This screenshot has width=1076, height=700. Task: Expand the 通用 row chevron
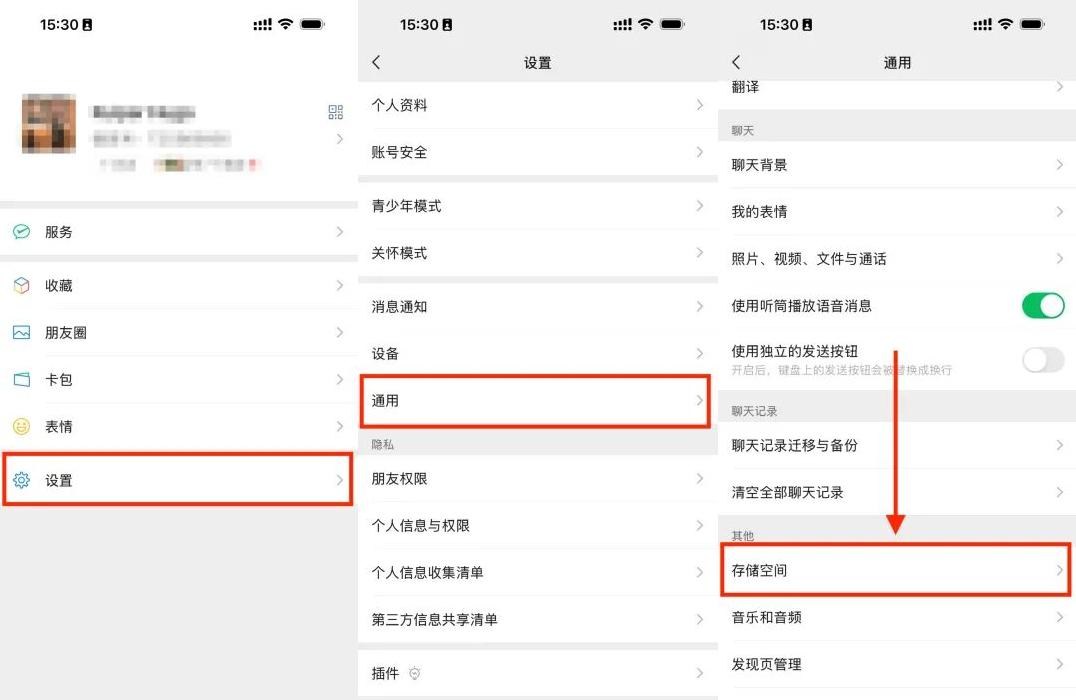(699, 400)
